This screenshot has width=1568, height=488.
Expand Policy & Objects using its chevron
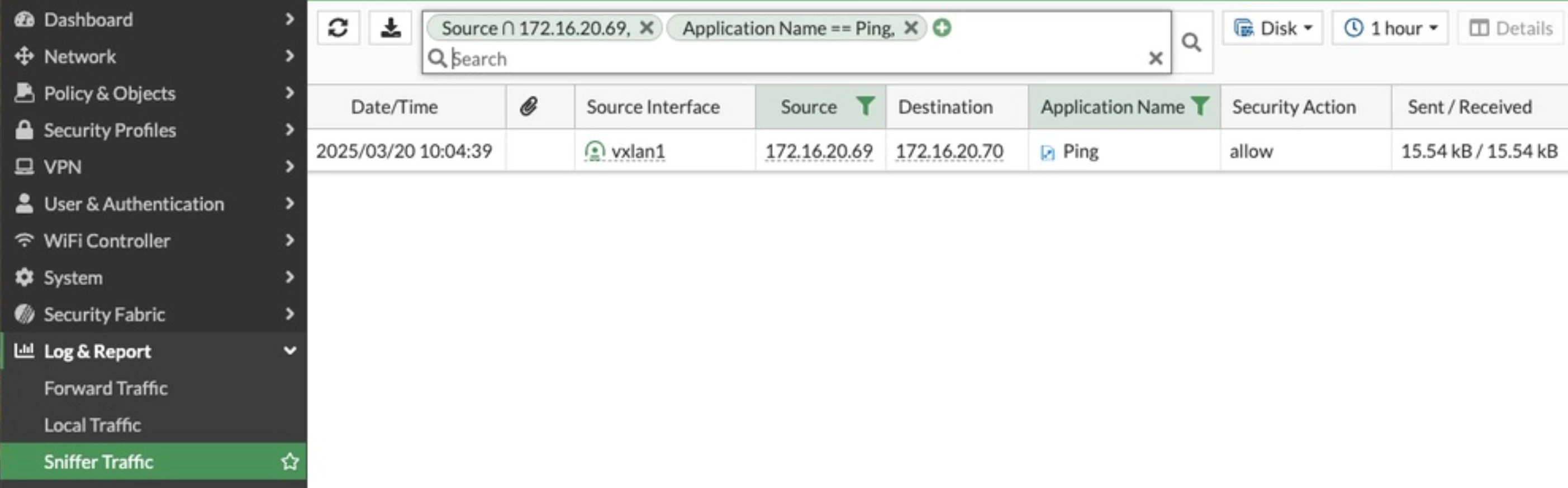point(289,93)
